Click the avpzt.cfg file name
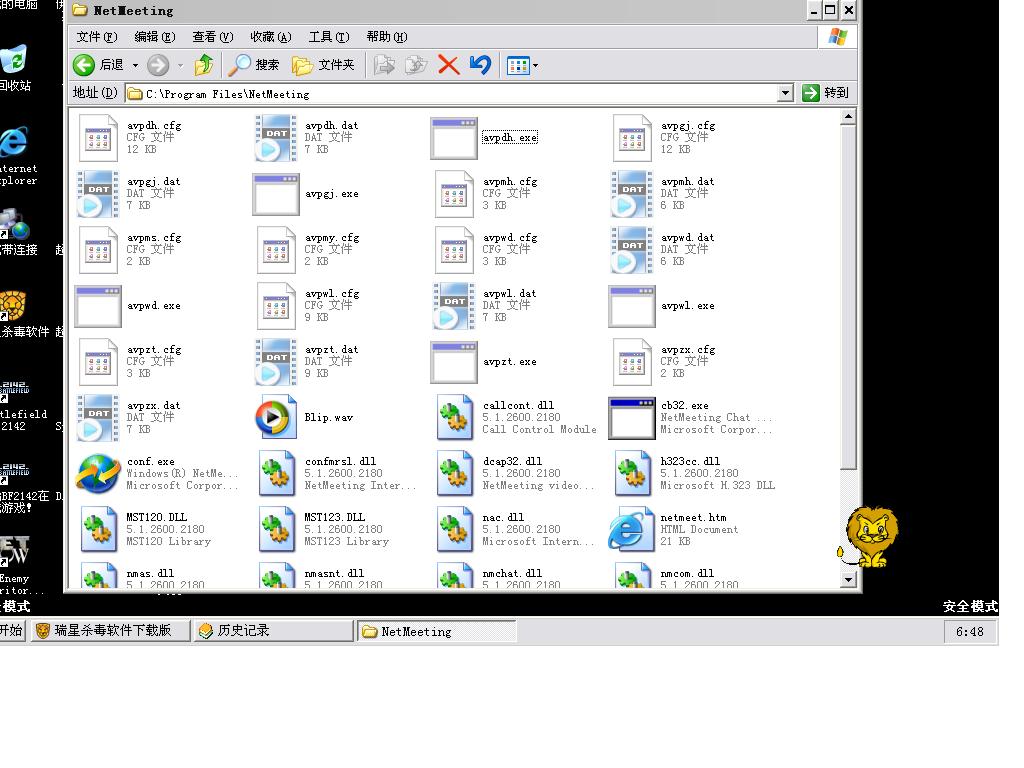Screen dimensions: 1024x768 (154, 349)
